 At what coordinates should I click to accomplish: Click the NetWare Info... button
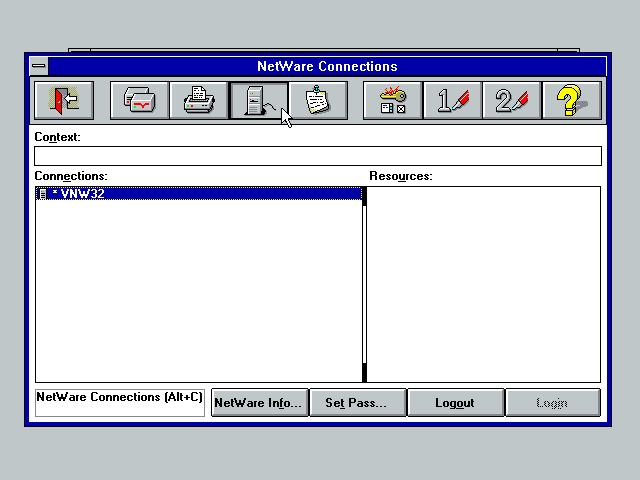coord(260,403)
